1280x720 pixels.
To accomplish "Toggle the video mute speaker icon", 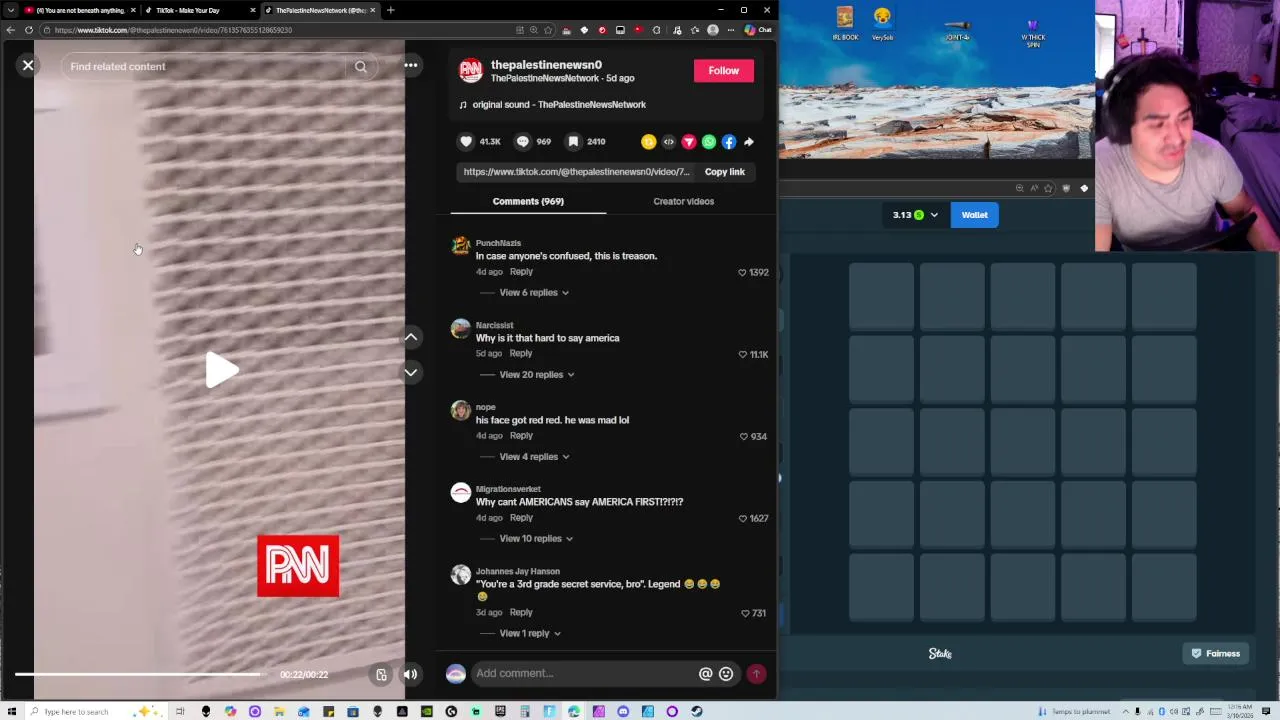I will pyautogui.click(x=410, y=674).
